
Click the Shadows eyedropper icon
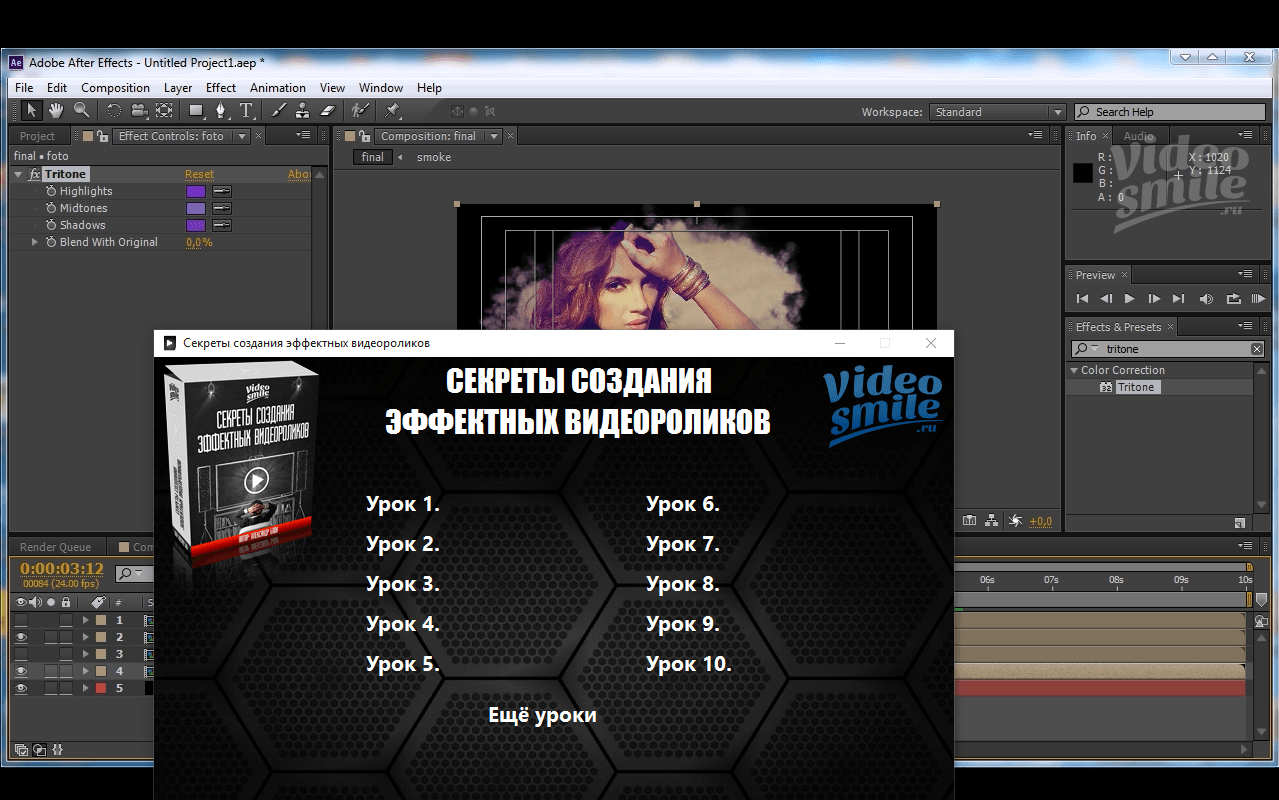(x=222, y=225)
